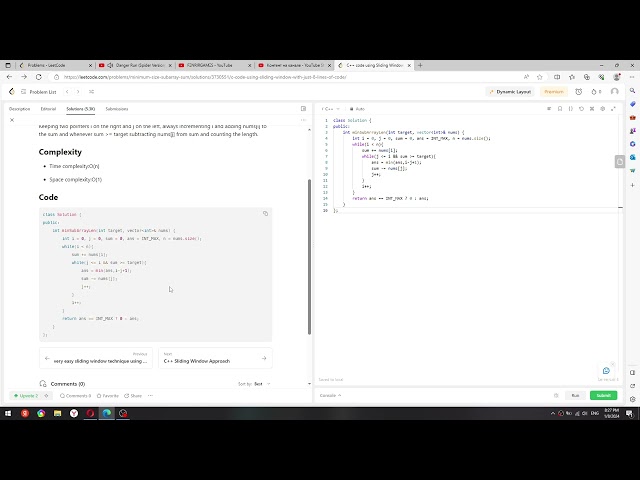
Task: Click Comments 0 in the bottom bar
Action: click(x=76, y=396)
